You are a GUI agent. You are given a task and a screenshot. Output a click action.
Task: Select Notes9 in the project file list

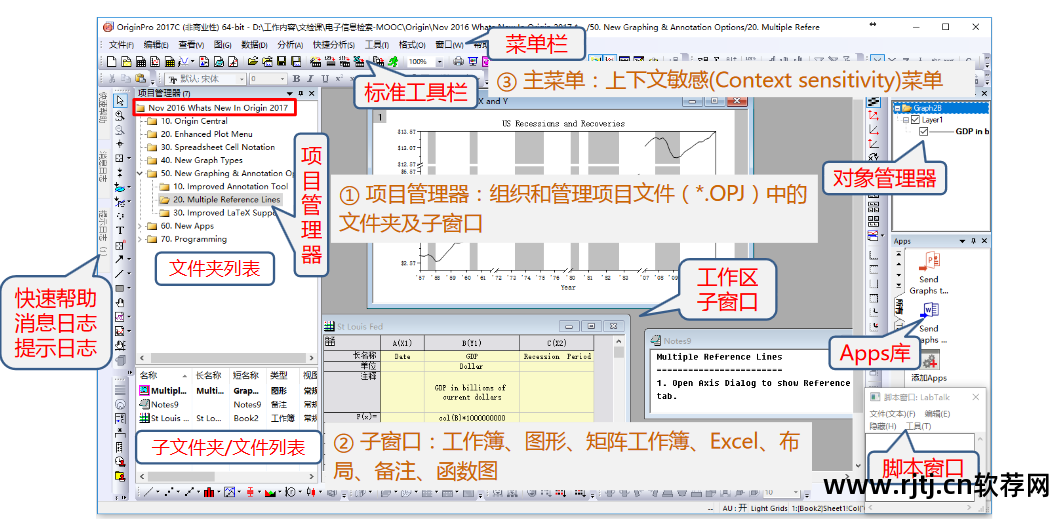point(164,404)
